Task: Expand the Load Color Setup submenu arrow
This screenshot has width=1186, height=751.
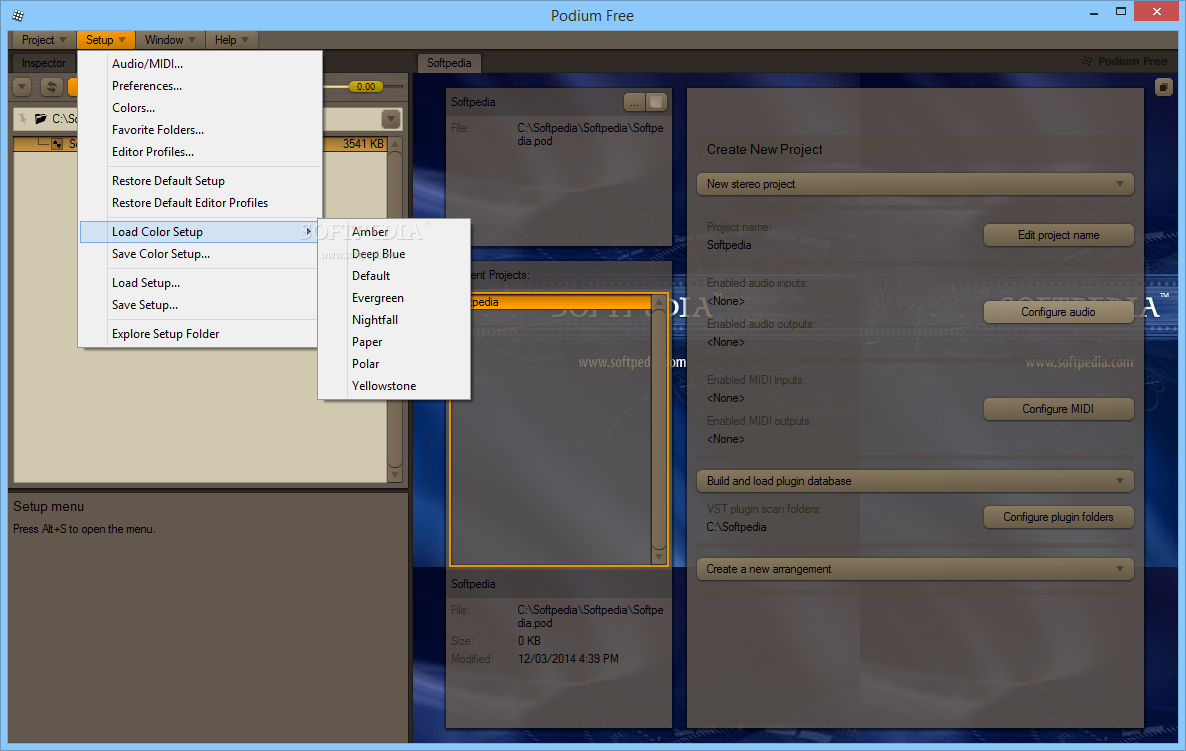Action: click(x=309, y=231)
